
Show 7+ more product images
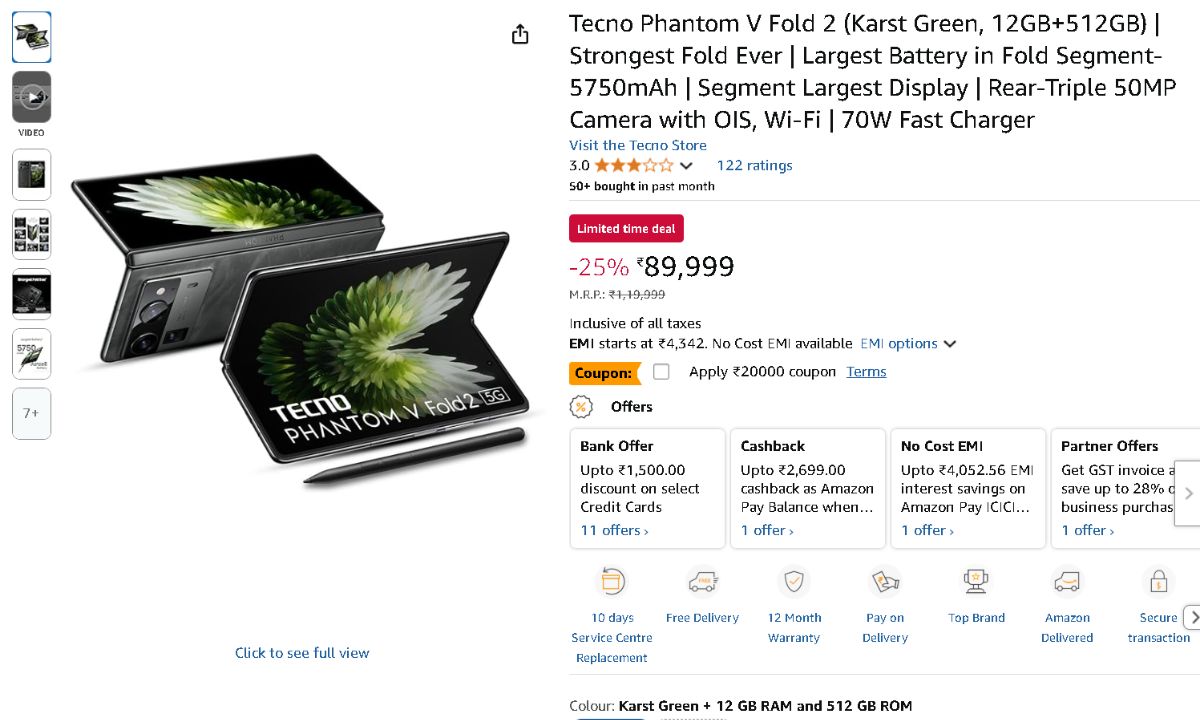coord(32,413)
